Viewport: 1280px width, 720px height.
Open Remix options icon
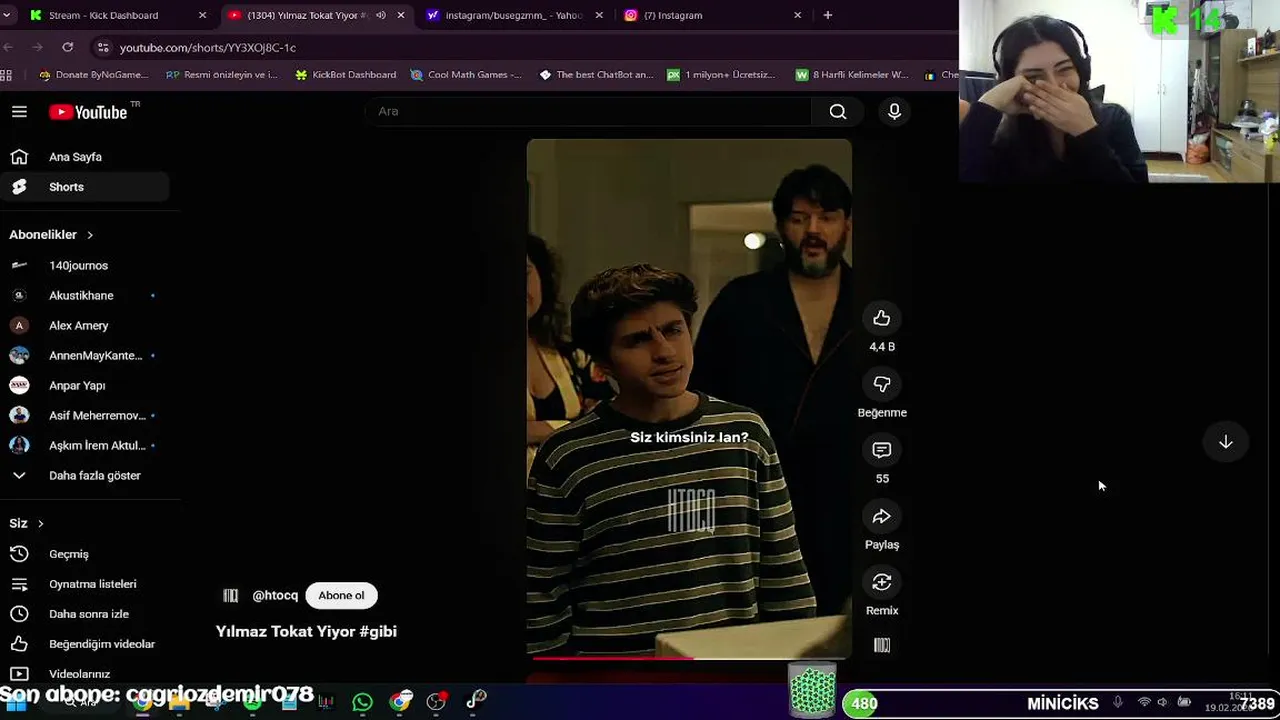881,582
